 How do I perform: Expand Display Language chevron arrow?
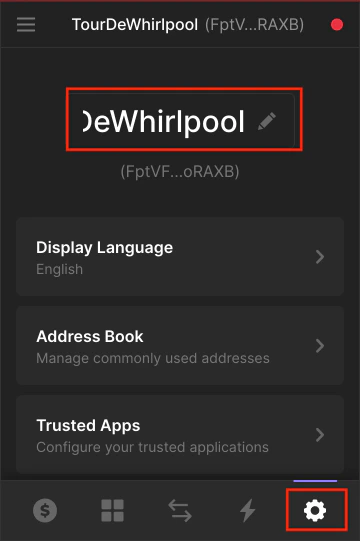320,257
